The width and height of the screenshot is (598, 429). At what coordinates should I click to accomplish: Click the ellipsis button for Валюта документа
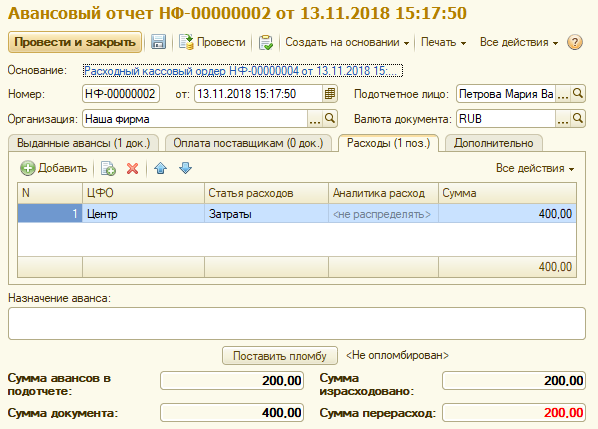(x=563, y=119)
